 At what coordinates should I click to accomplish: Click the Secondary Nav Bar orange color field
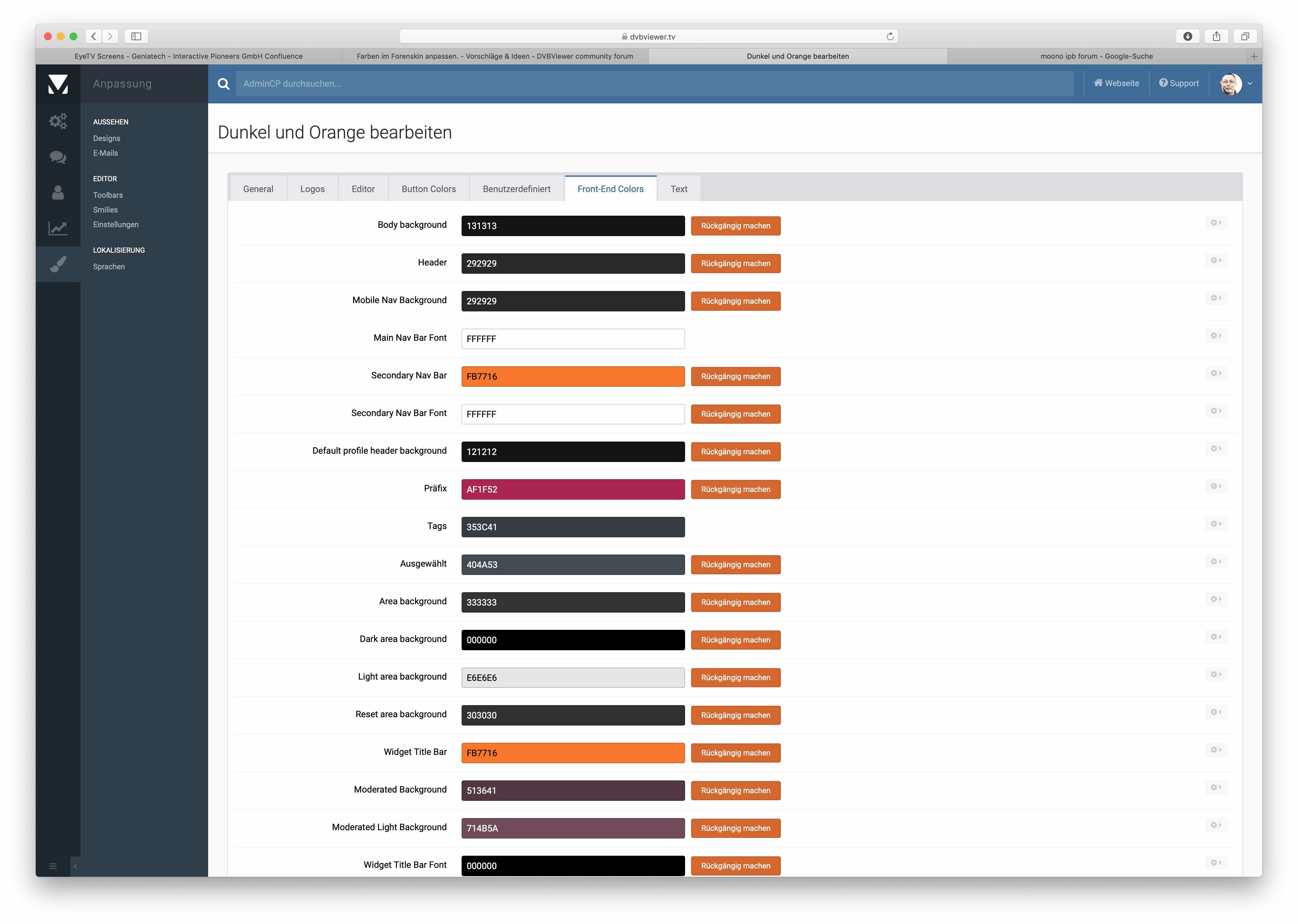[x=572, y=376]
